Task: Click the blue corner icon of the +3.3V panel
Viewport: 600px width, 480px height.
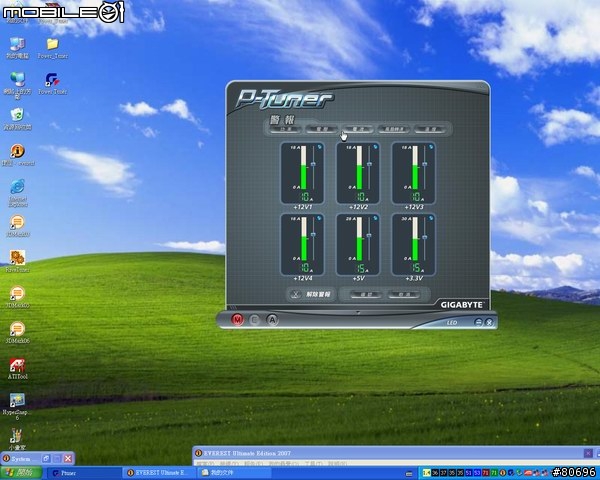Action: pos(431,218)
